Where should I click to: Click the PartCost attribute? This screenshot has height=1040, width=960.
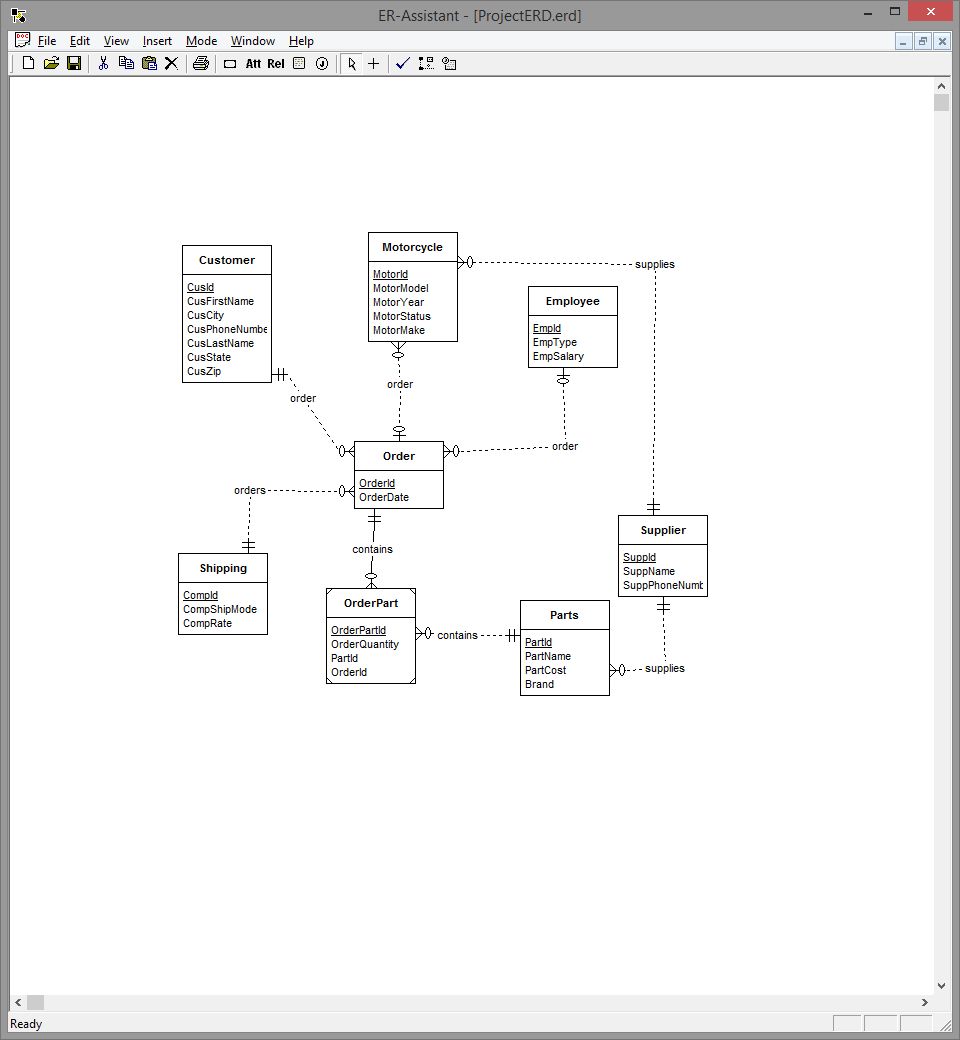(x=545, y=671)
